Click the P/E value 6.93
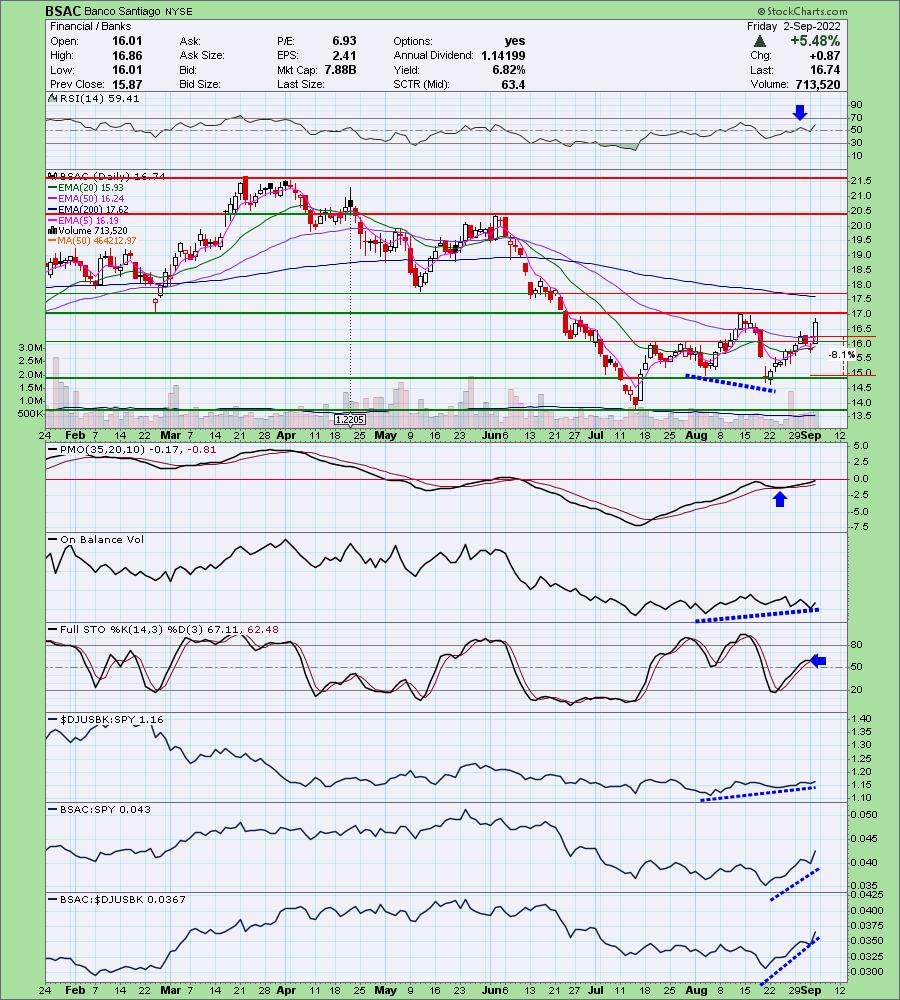This screenshot has height=1000, width=900. (344, 41)
